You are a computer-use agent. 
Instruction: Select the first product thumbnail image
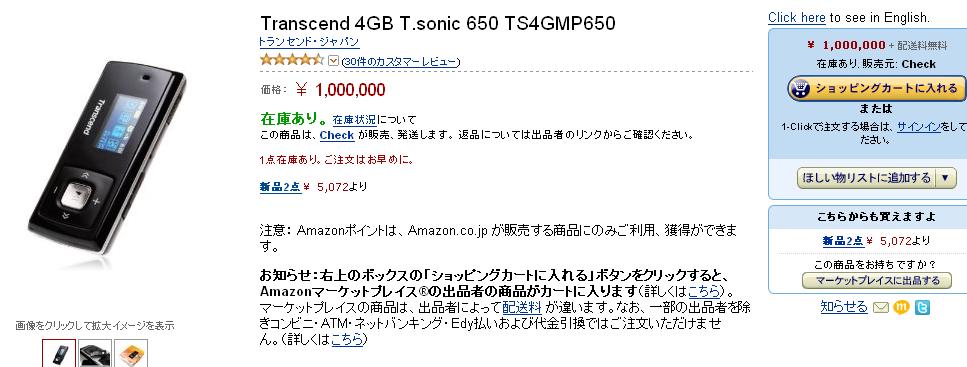pos(59,353)
